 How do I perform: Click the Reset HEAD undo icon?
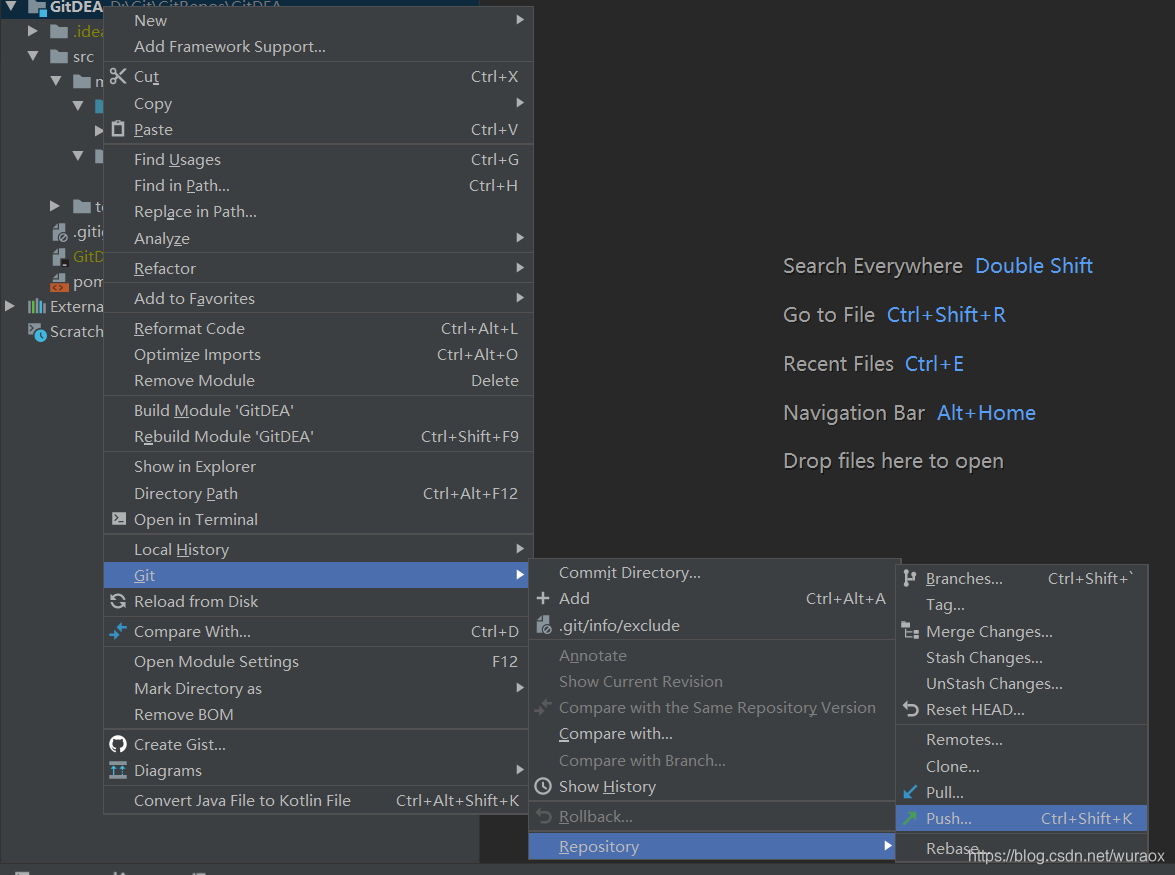[x=910, y=709]
